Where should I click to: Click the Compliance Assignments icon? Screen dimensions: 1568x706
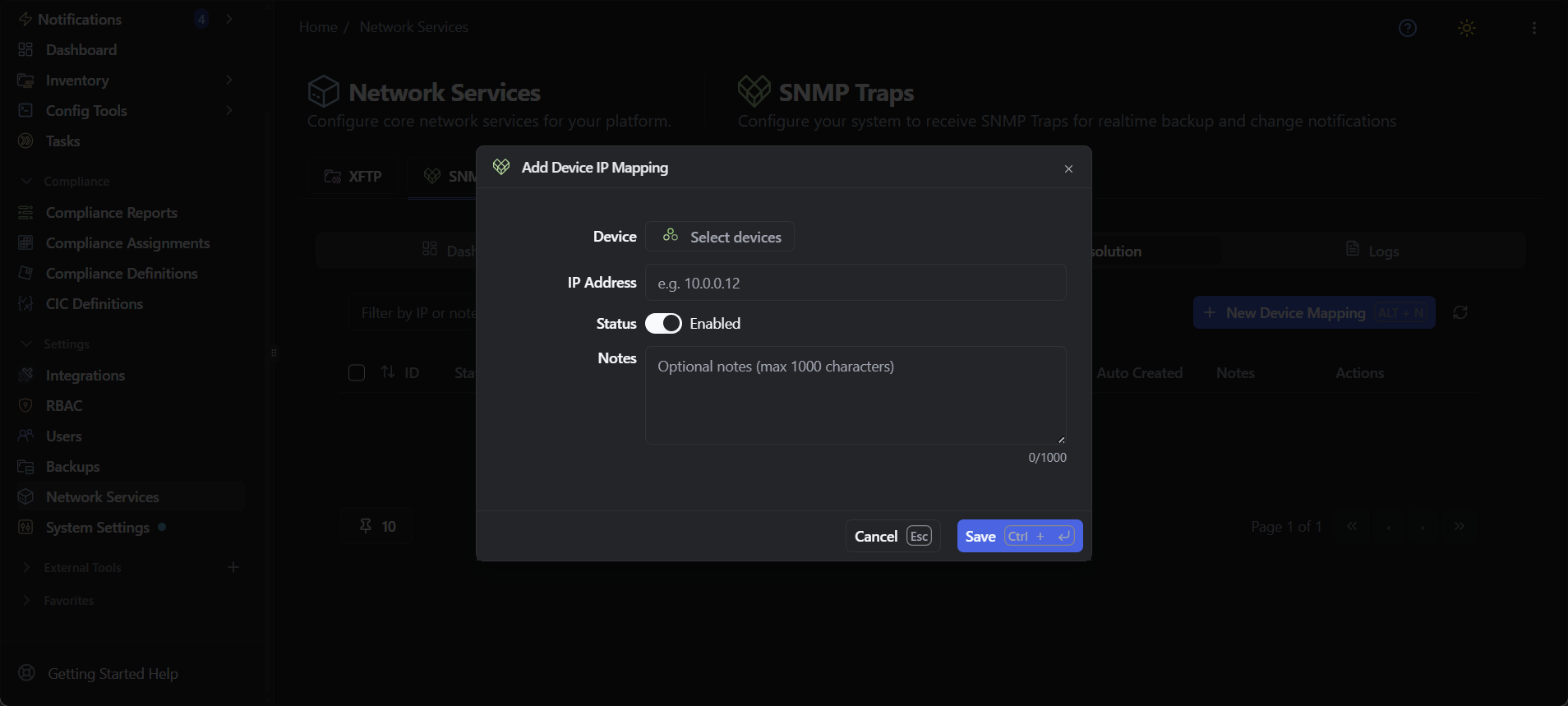pos(25,242)
